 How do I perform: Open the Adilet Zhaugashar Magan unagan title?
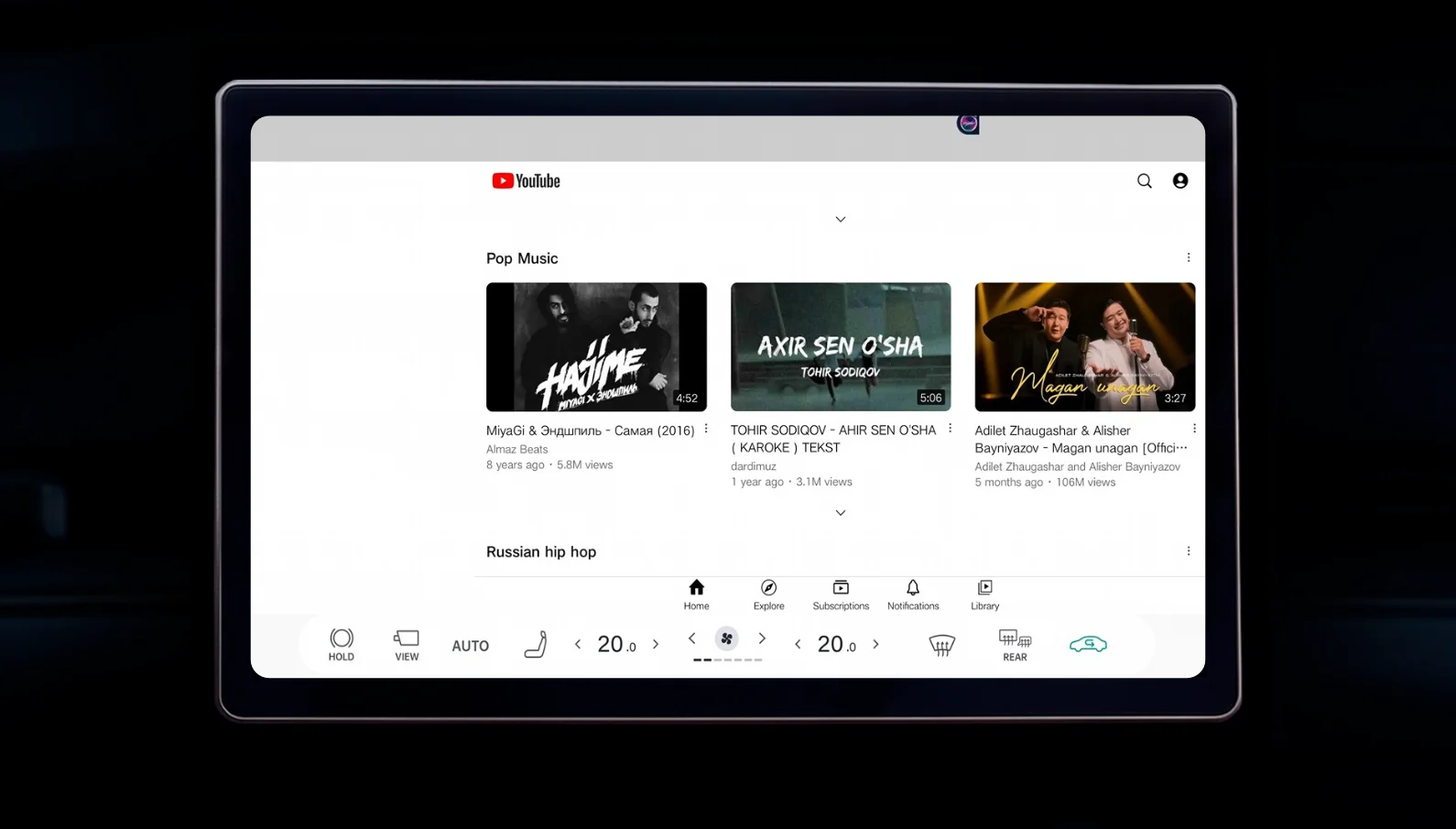tap(1081, 439)
